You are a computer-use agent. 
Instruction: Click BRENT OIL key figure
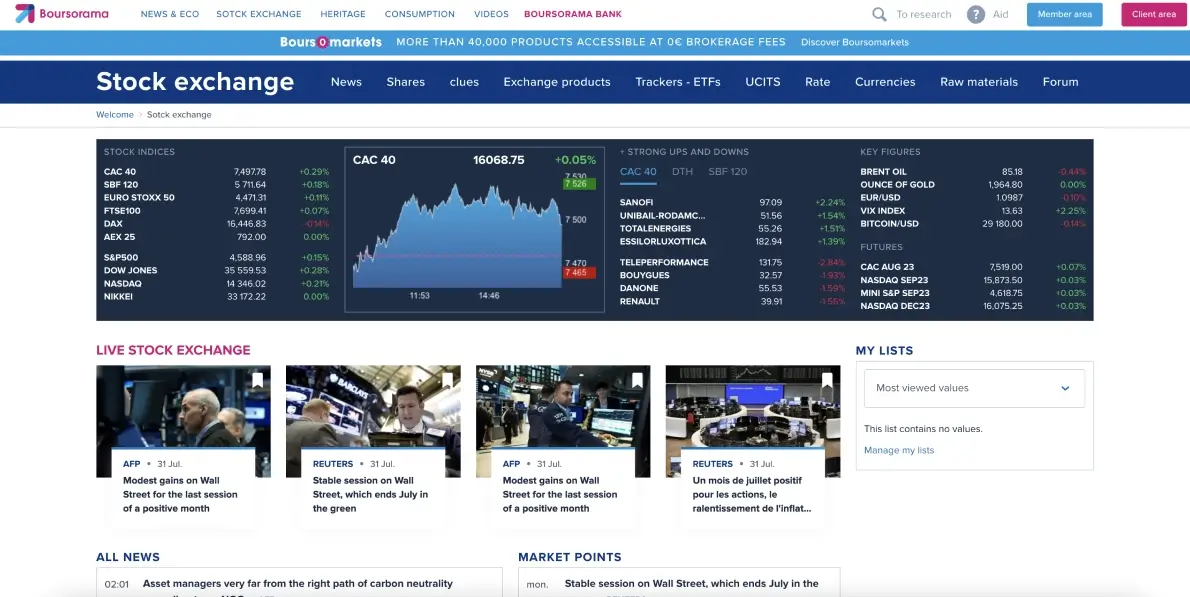pyautogui.click(x=973, y=171)
